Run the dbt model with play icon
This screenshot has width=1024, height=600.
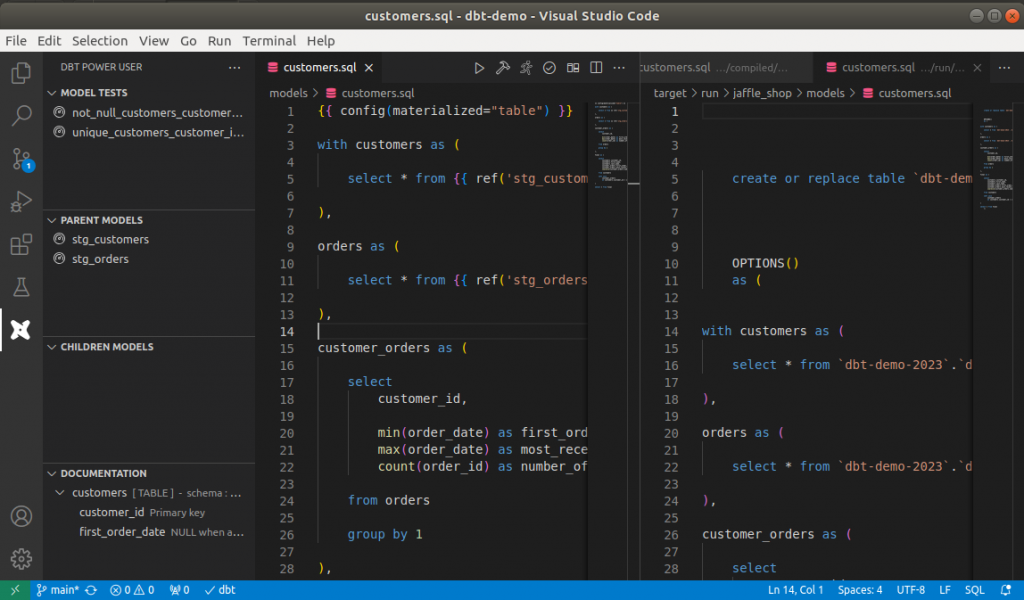[x=479, y=68]
